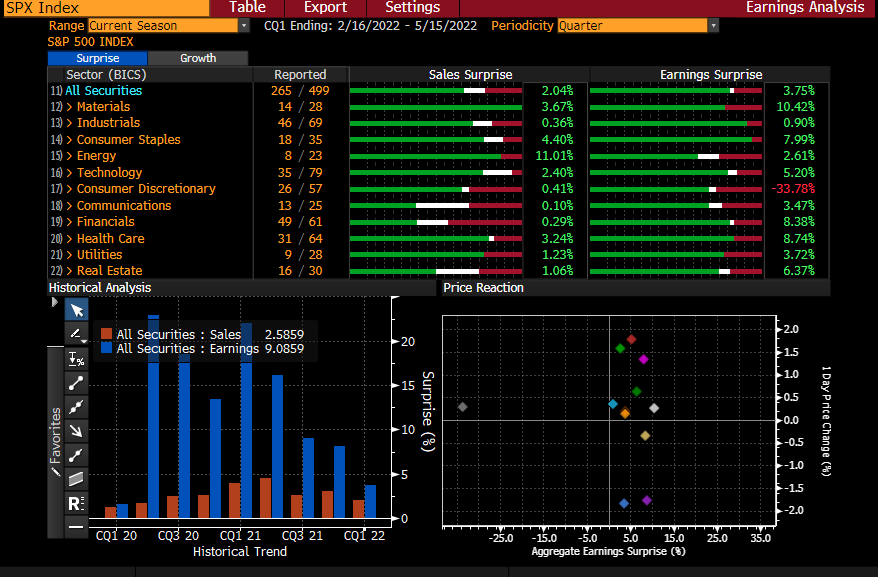This screenshot has width=878, height=577.
Task: Expand the Technology sector row
Action: 69,173
